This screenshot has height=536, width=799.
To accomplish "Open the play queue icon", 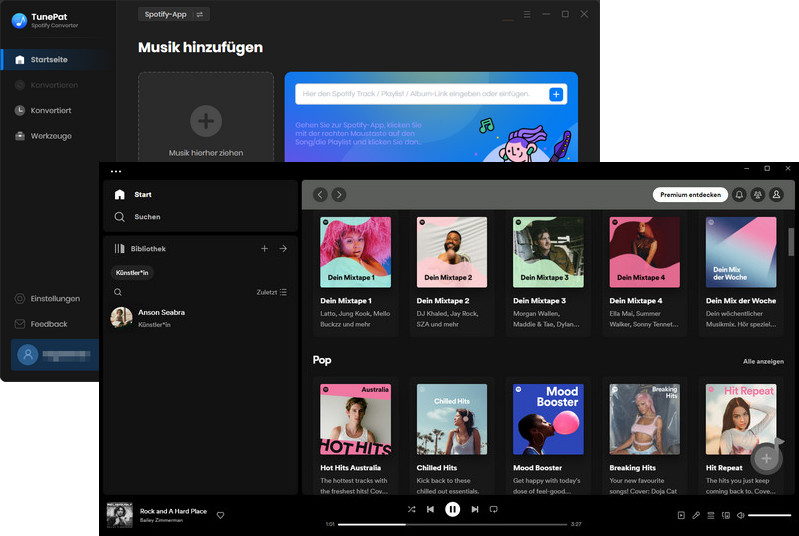I will (x=711, y=515).
